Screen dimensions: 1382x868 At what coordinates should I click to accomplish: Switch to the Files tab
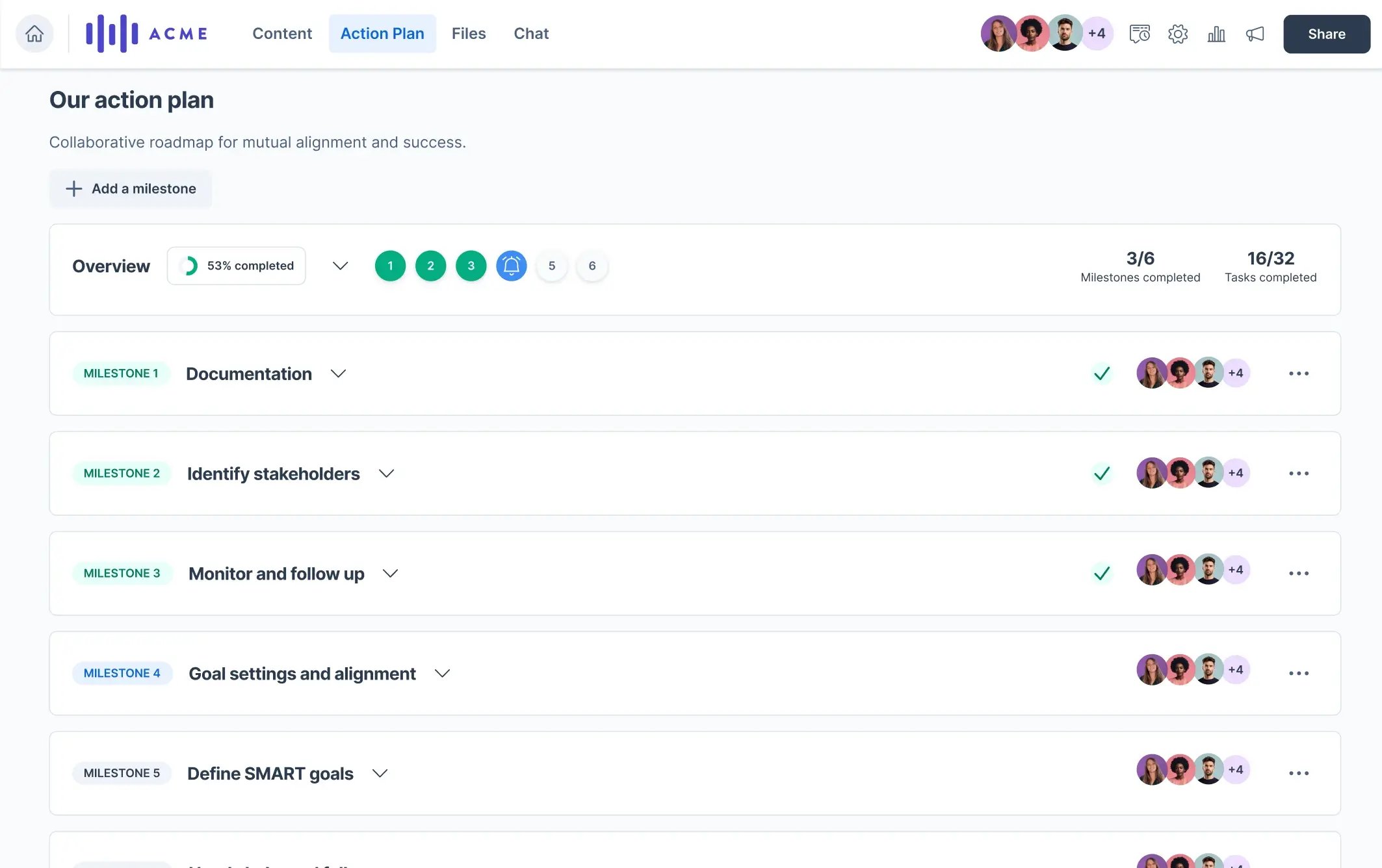point(468,34)
